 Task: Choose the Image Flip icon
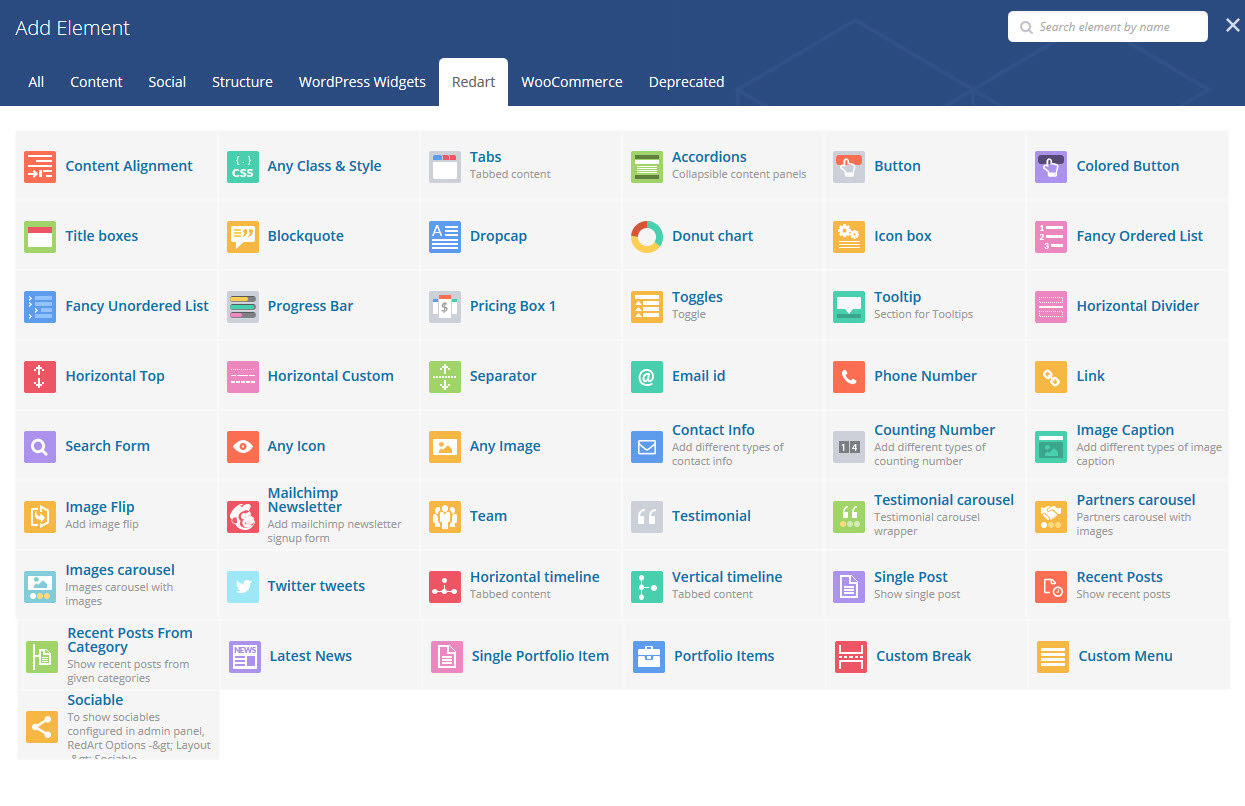[x=40, y=517]
